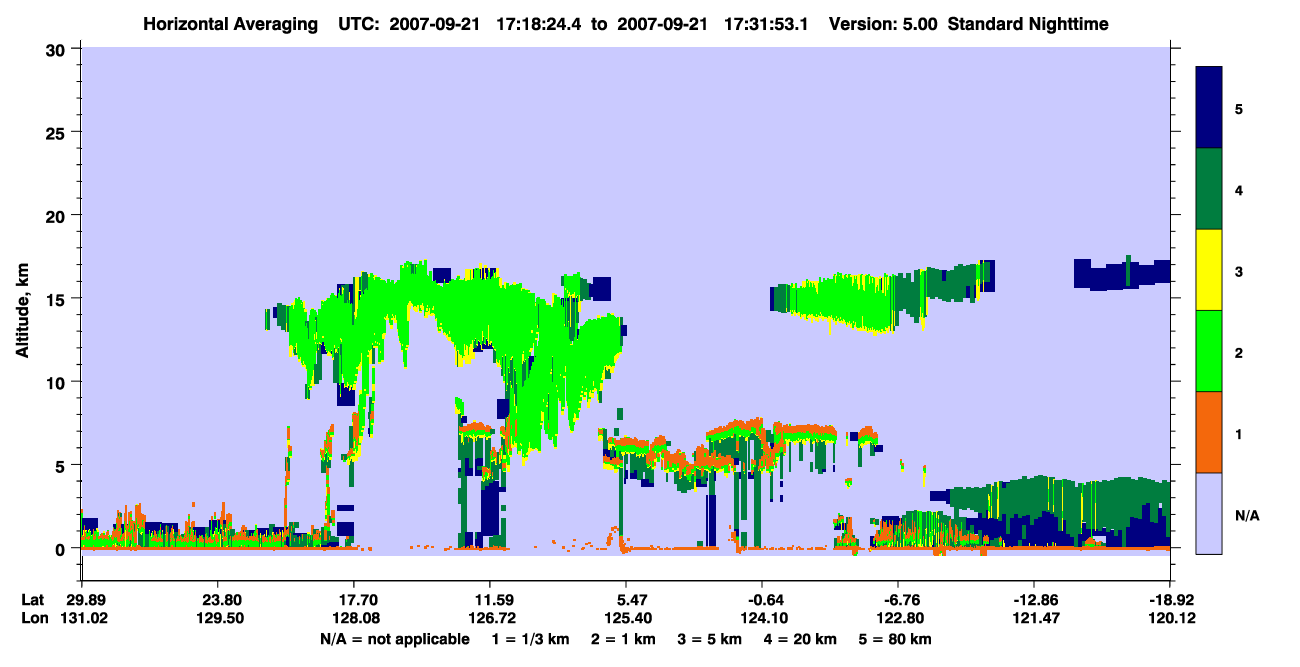The width and height of the screenshot is (1300, 667).
Task: Click the y-axis tick label 25
Action: coord(58,132)
